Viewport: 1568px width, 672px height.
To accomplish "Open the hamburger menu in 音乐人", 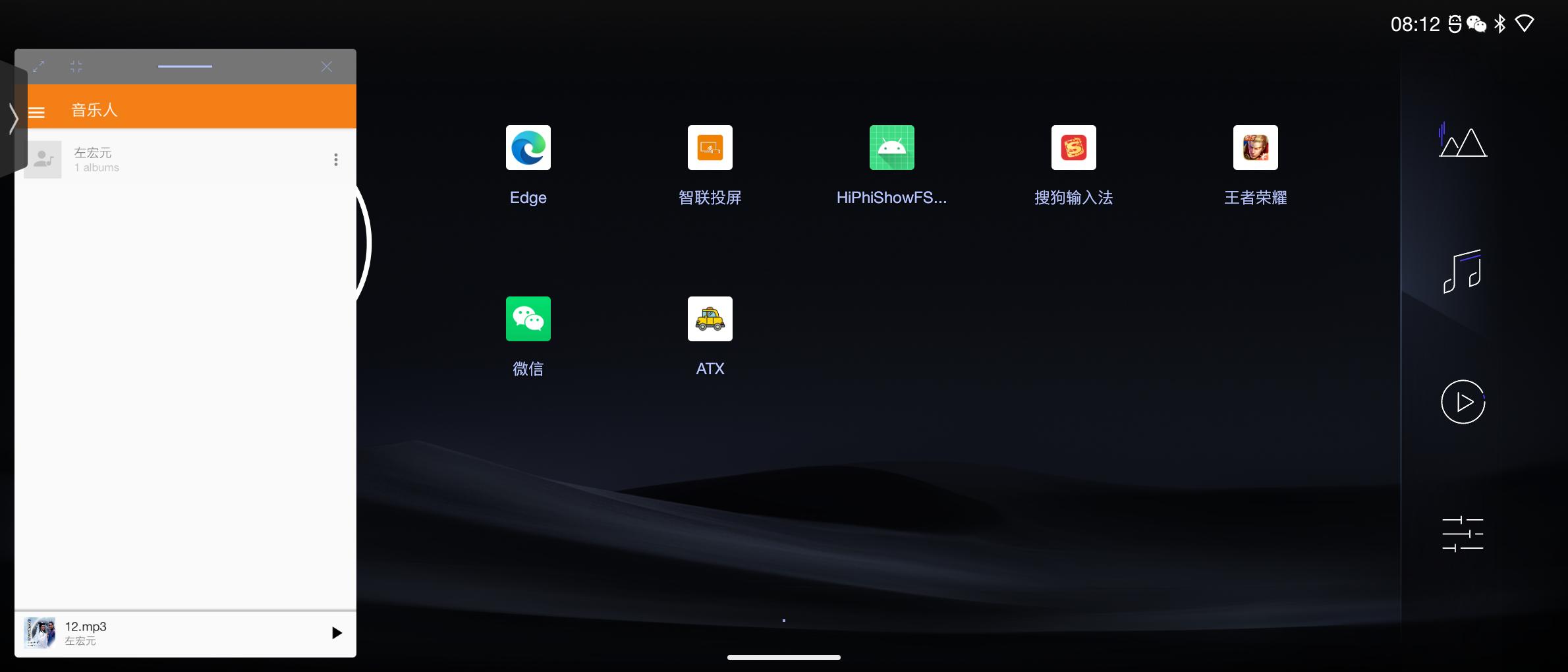I will tap(37, 112).
